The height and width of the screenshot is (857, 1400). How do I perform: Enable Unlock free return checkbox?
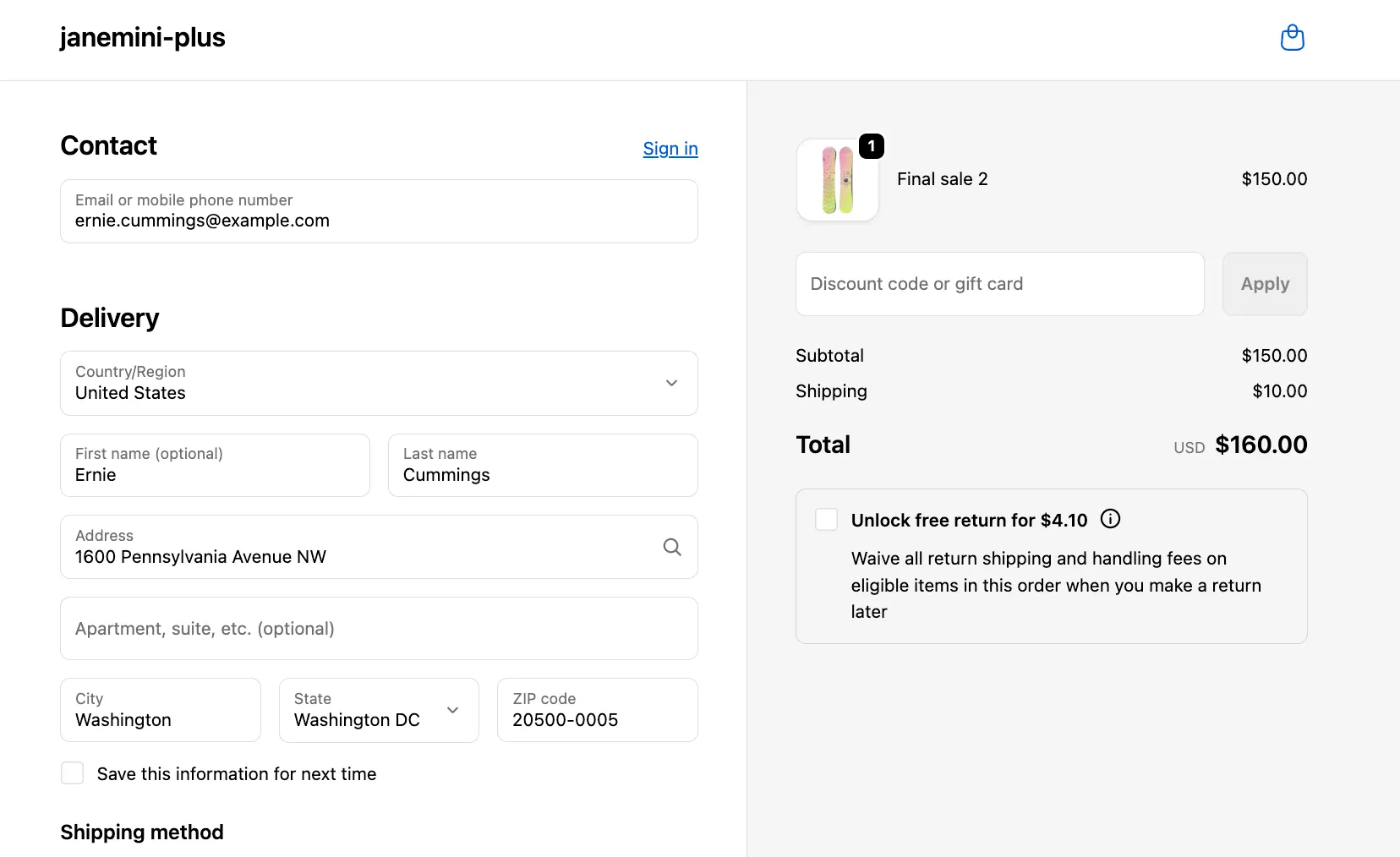point(826,519)
